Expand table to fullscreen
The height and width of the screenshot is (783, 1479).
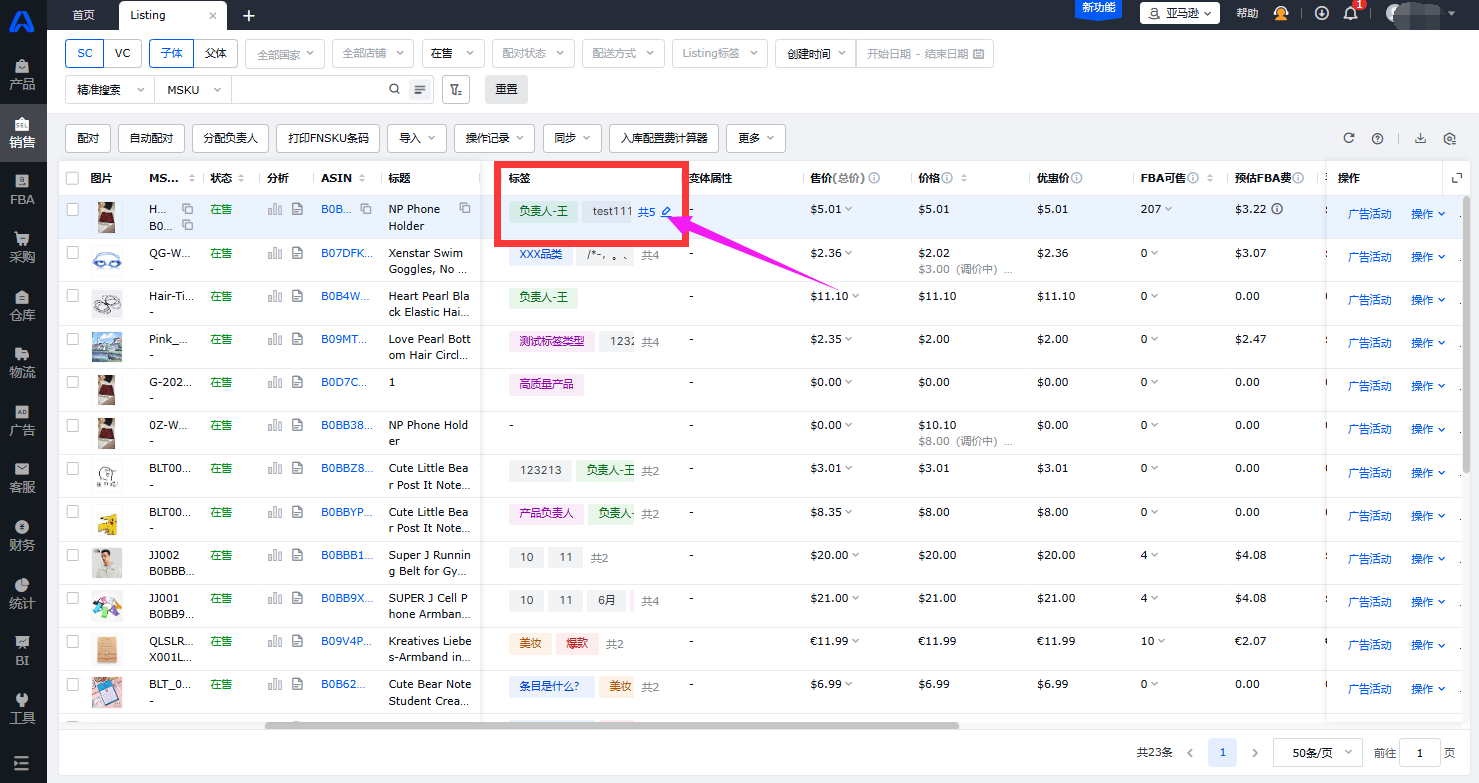pos(1457,178)
